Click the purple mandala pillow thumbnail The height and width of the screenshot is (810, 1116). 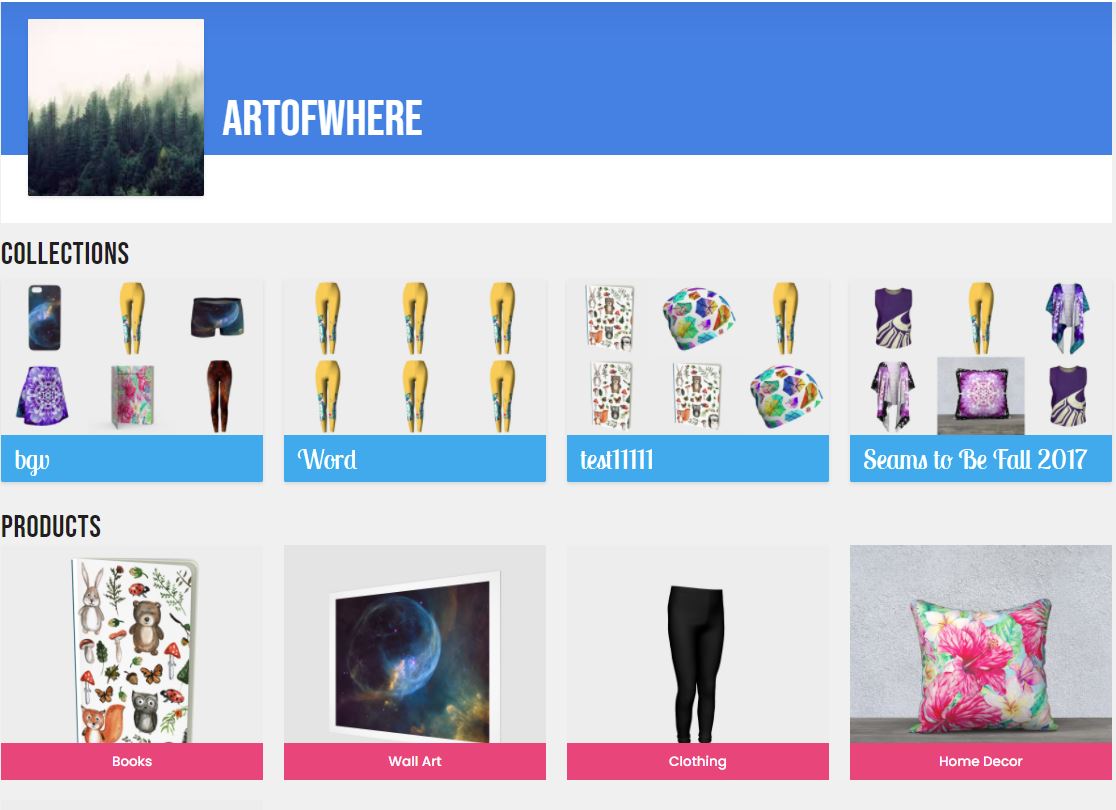[981, 396]
